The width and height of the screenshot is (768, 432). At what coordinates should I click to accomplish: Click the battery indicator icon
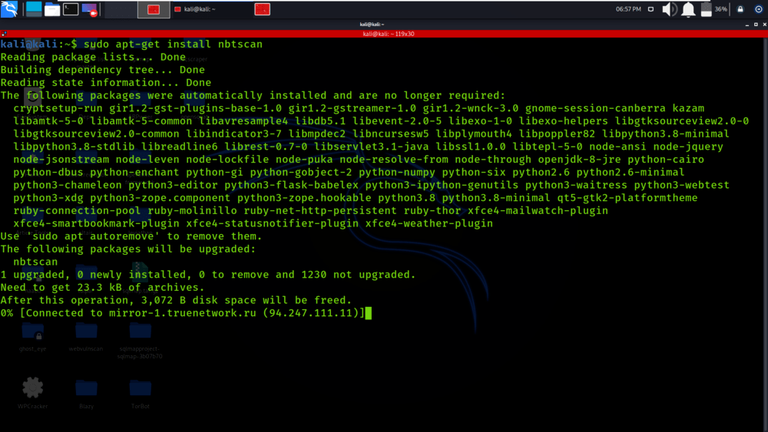coord(706,9)
